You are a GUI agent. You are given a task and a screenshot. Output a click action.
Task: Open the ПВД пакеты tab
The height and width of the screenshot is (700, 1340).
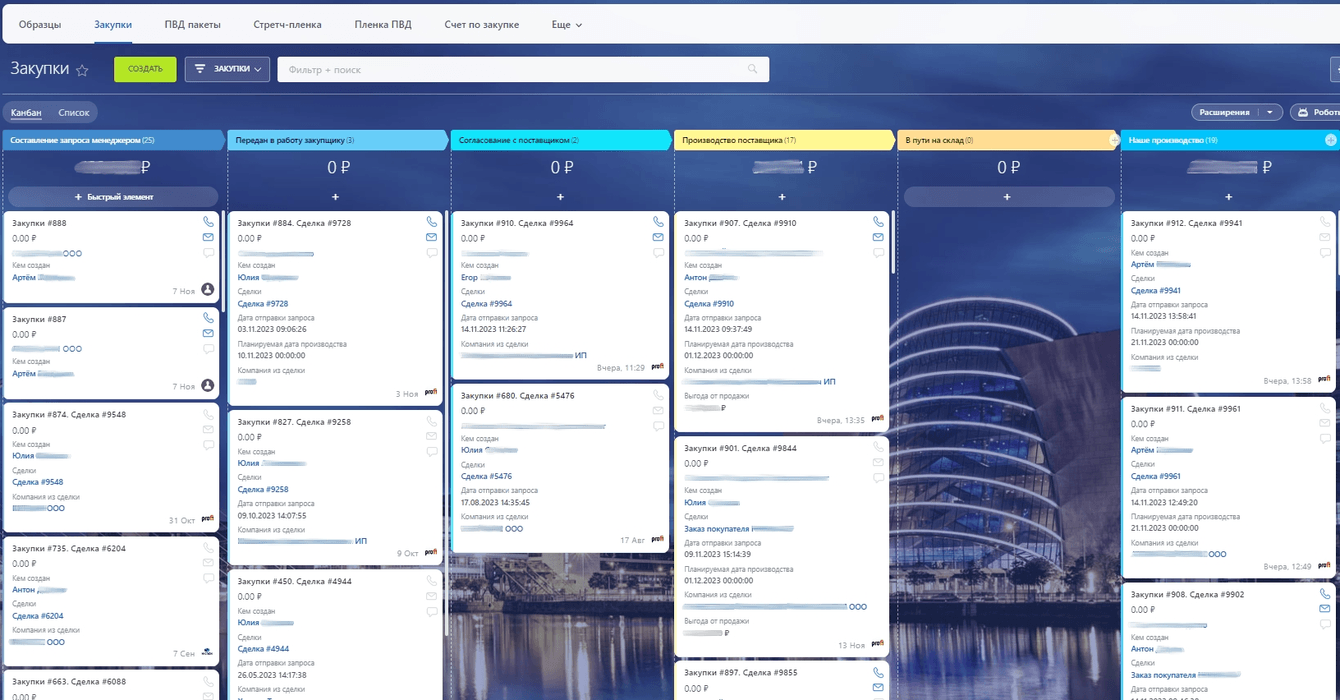tap(193, 24)
